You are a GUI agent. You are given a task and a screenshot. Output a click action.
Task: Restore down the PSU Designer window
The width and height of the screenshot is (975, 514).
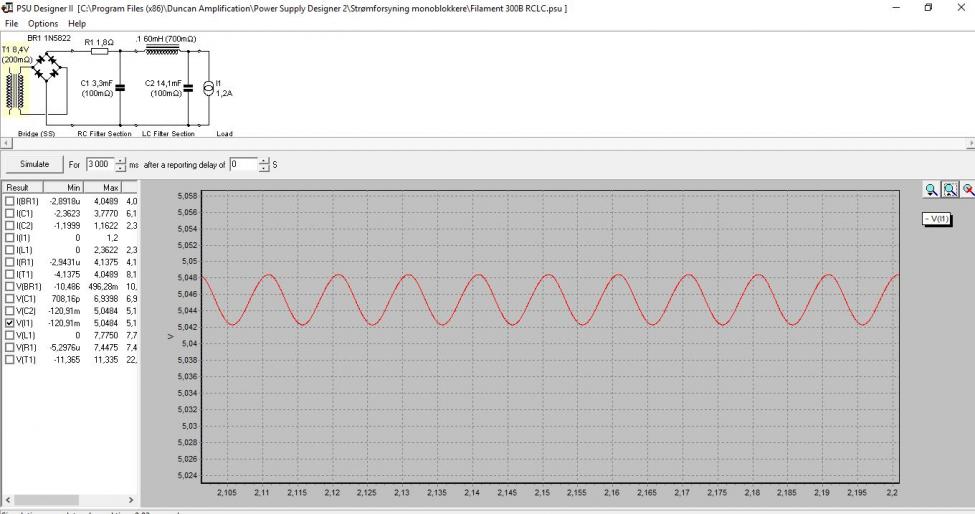tap(928, 8)
